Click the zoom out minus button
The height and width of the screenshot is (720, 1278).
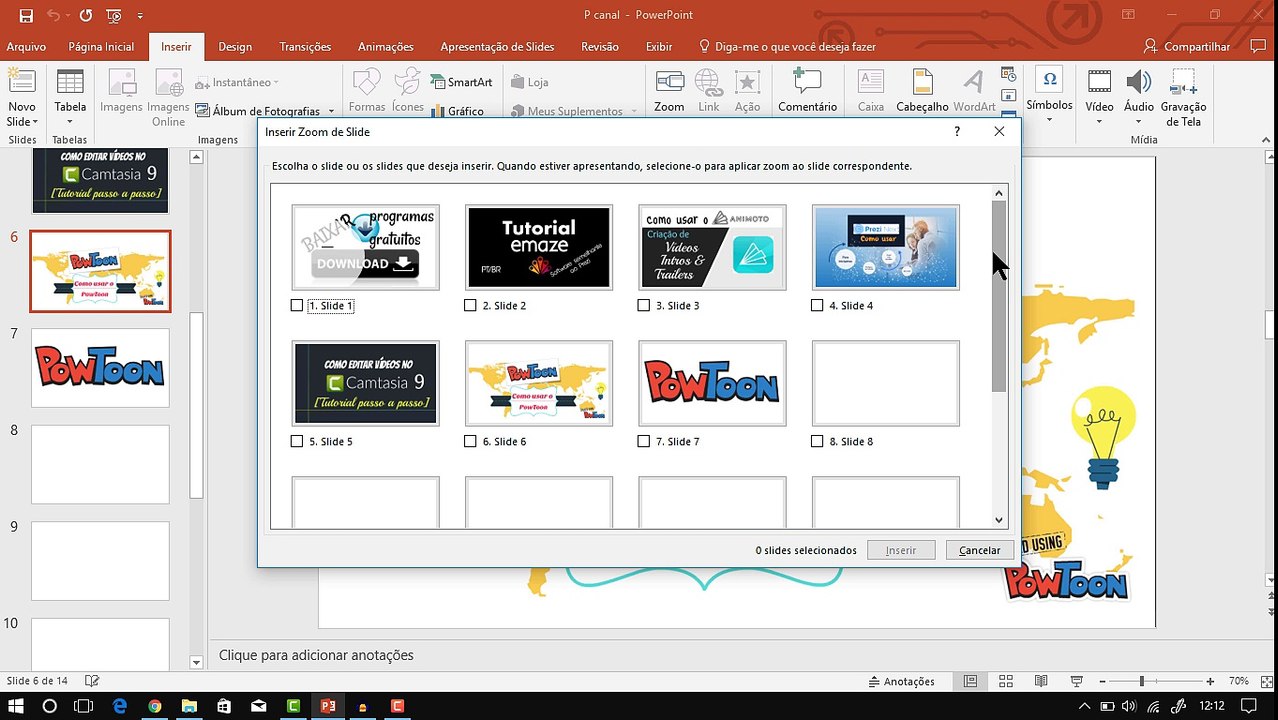tap(1101, 681)
